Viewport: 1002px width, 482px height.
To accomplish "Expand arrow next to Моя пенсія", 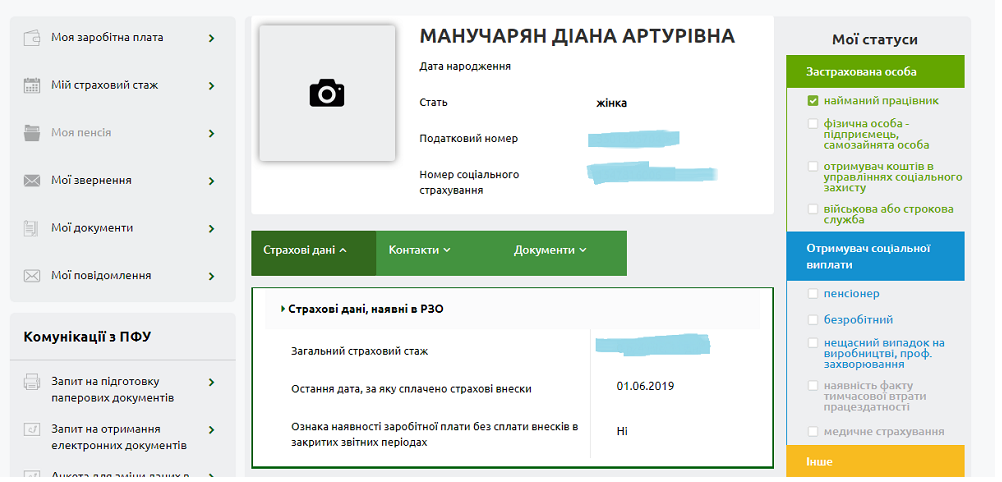I will tap(212, 134).
